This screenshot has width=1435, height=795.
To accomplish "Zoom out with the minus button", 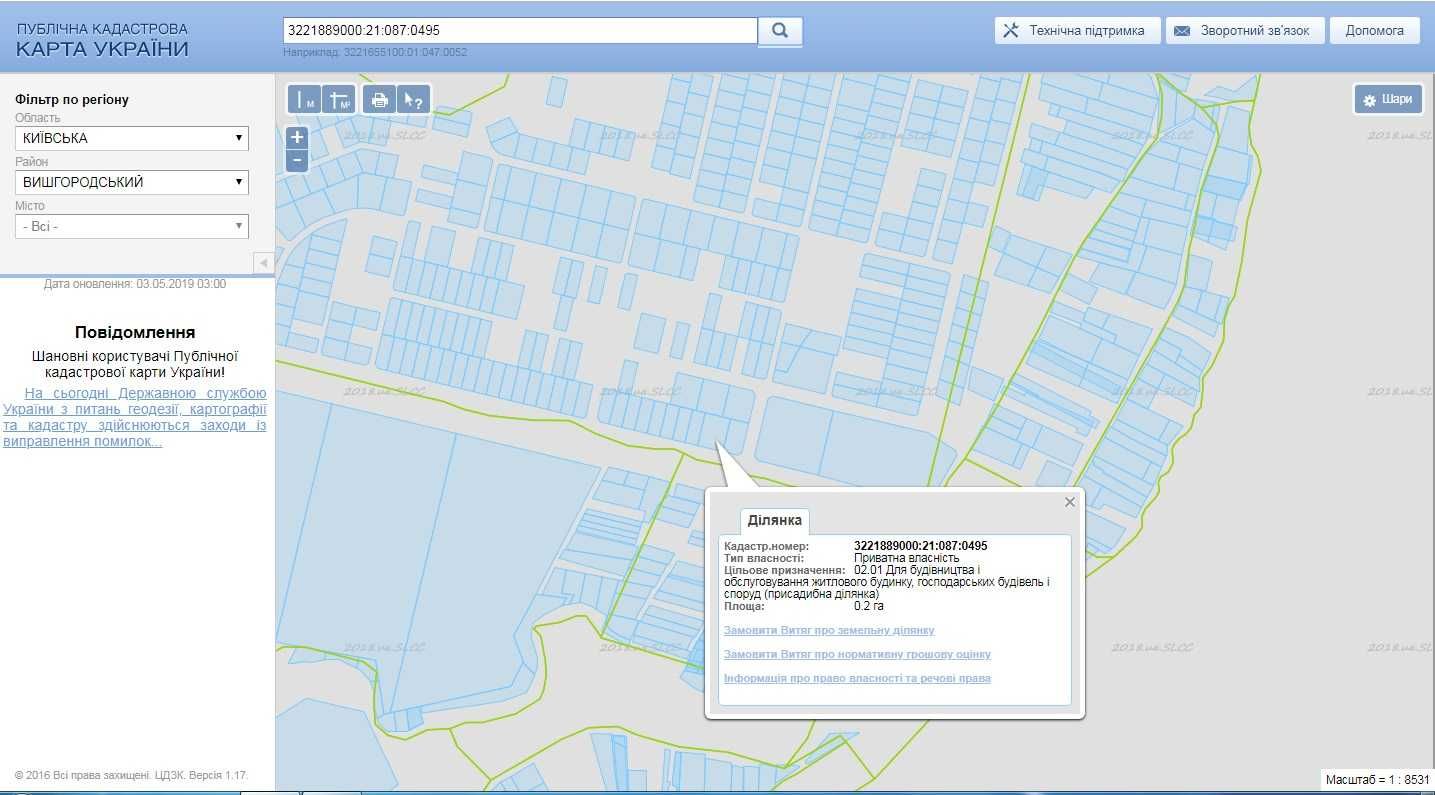I will [x=296, y=160].
